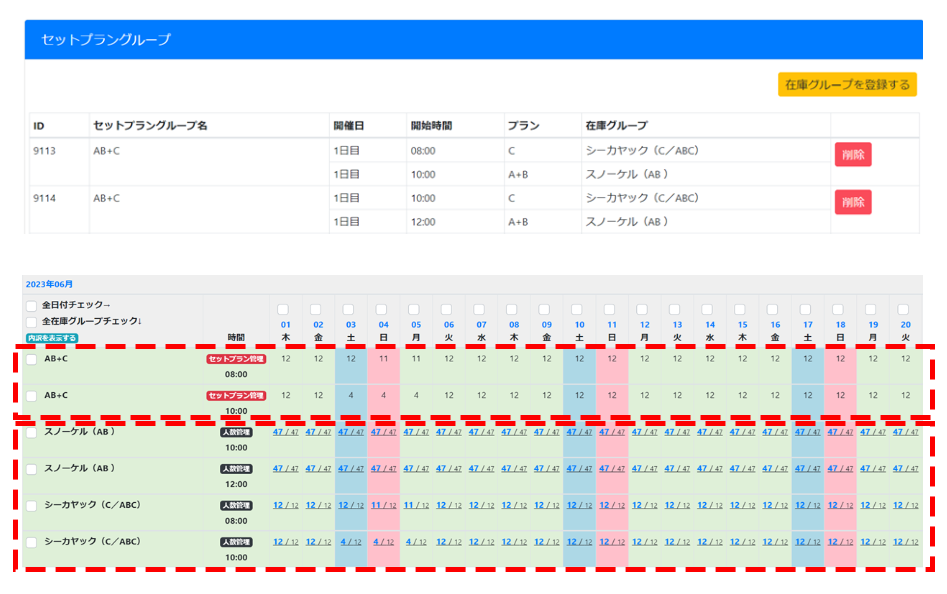The image size is (947, 594).
Task: Open the 2023年06月 month link
Action: click(49, 285)
